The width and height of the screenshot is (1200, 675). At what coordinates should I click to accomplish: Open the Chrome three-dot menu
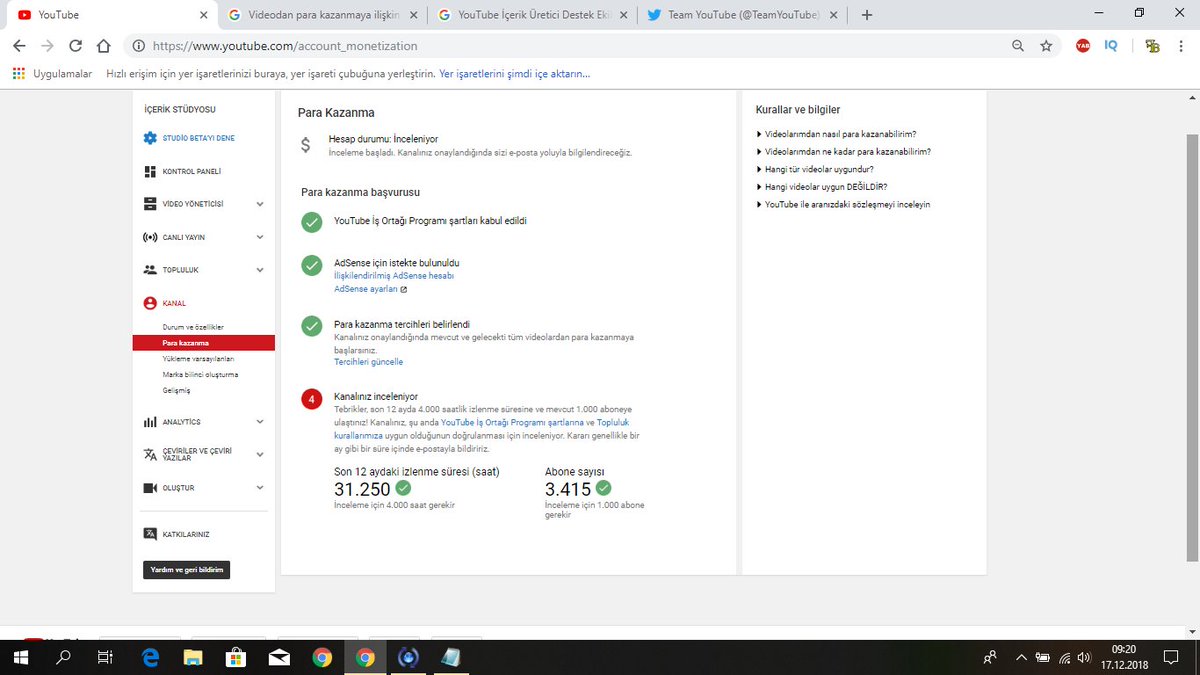point(1181,45)
